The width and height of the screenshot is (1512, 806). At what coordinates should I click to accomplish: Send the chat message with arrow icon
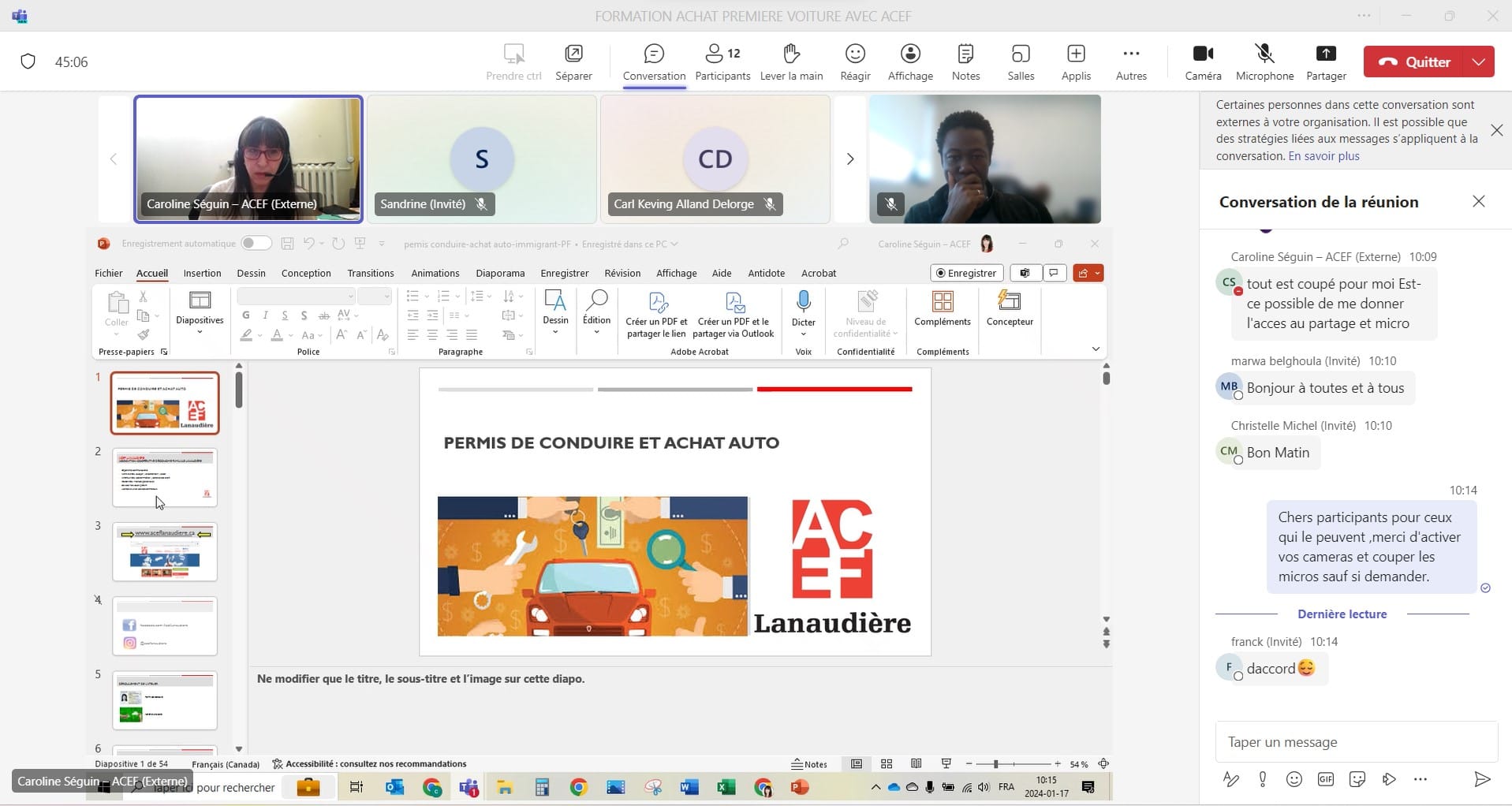pyautogui.click(x=1482, y=779)
